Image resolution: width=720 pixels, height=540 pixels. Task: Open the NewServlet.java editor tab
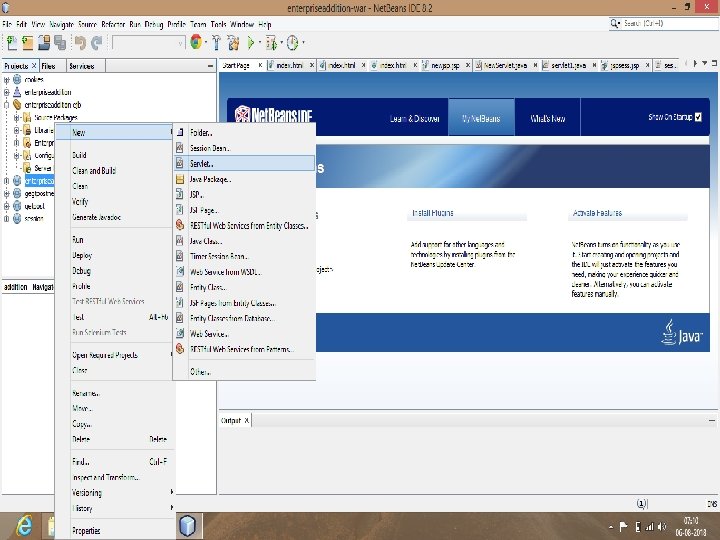tap(505, 66)
